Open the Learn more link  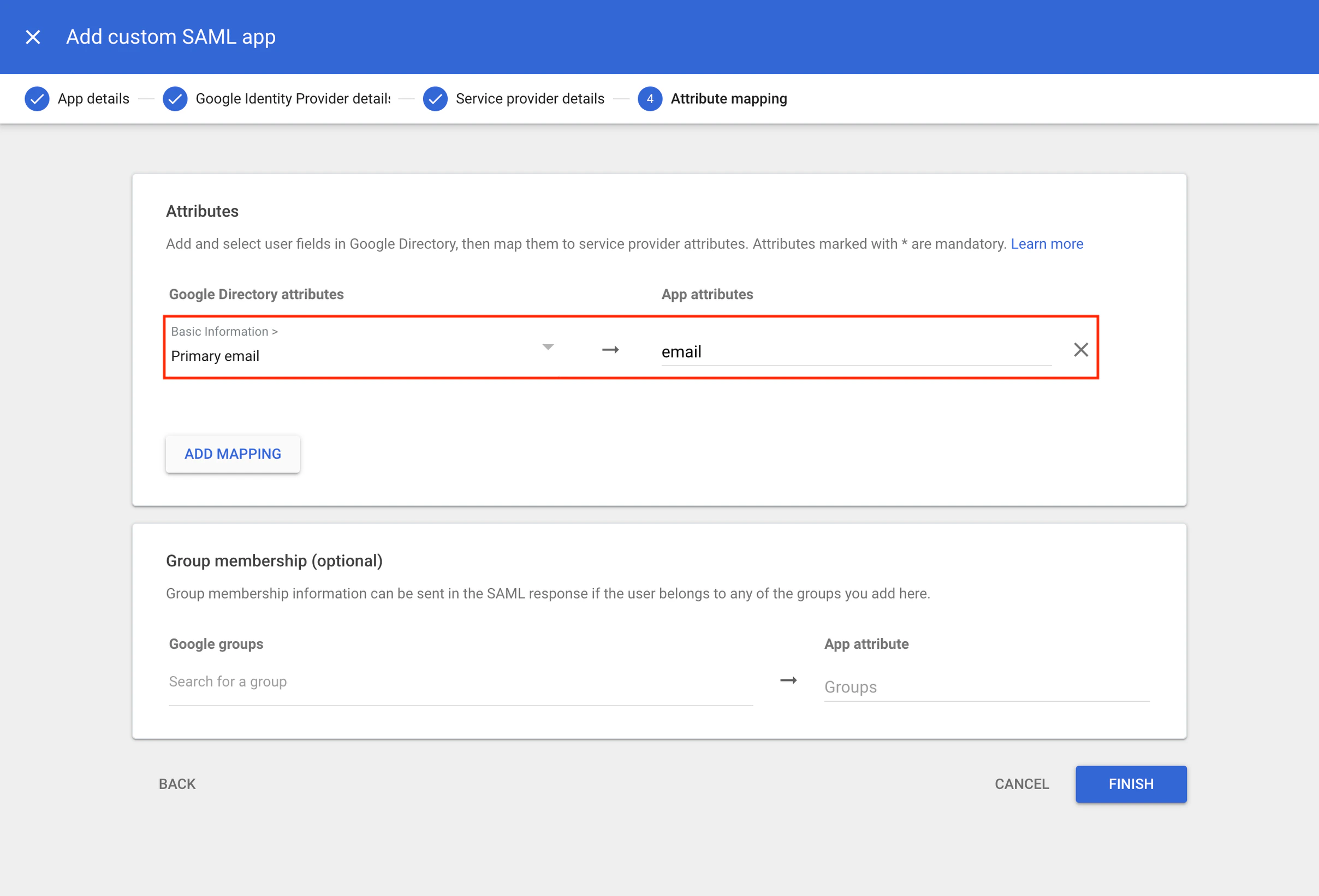coord(1046,244)
